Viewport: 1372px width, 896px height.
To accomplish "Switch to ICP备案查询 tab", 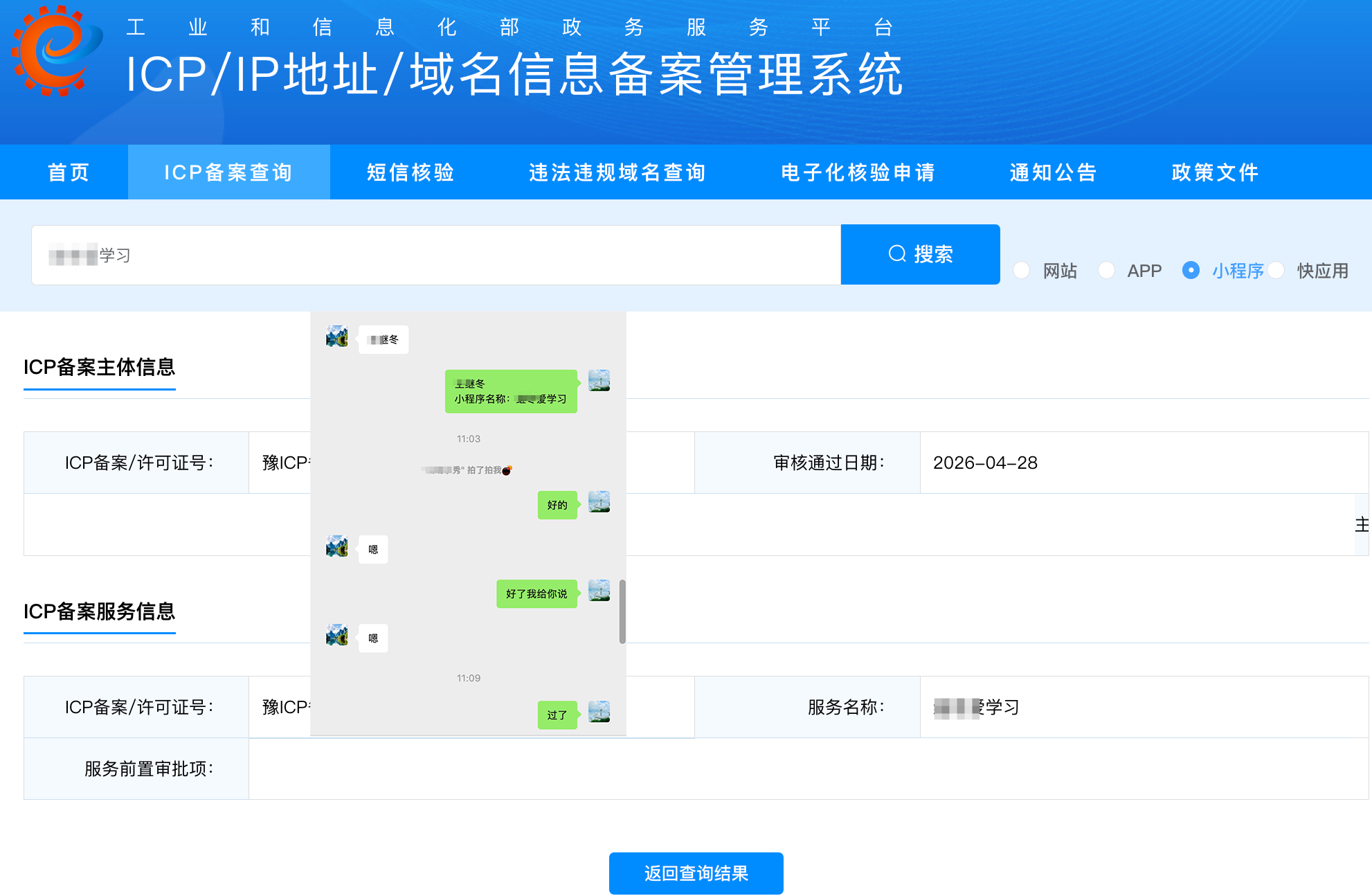I will tap(228, 172).
